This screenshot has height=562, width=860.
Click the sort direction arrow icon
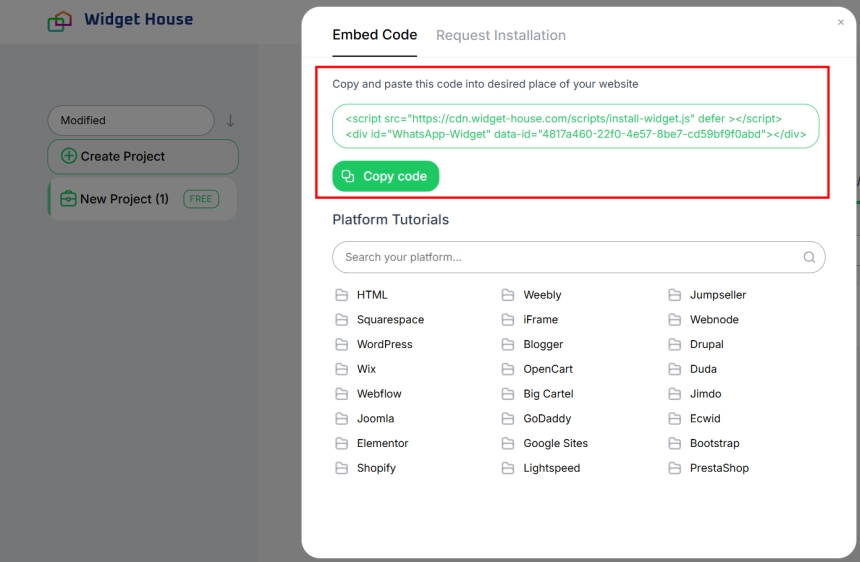point(230,121)
